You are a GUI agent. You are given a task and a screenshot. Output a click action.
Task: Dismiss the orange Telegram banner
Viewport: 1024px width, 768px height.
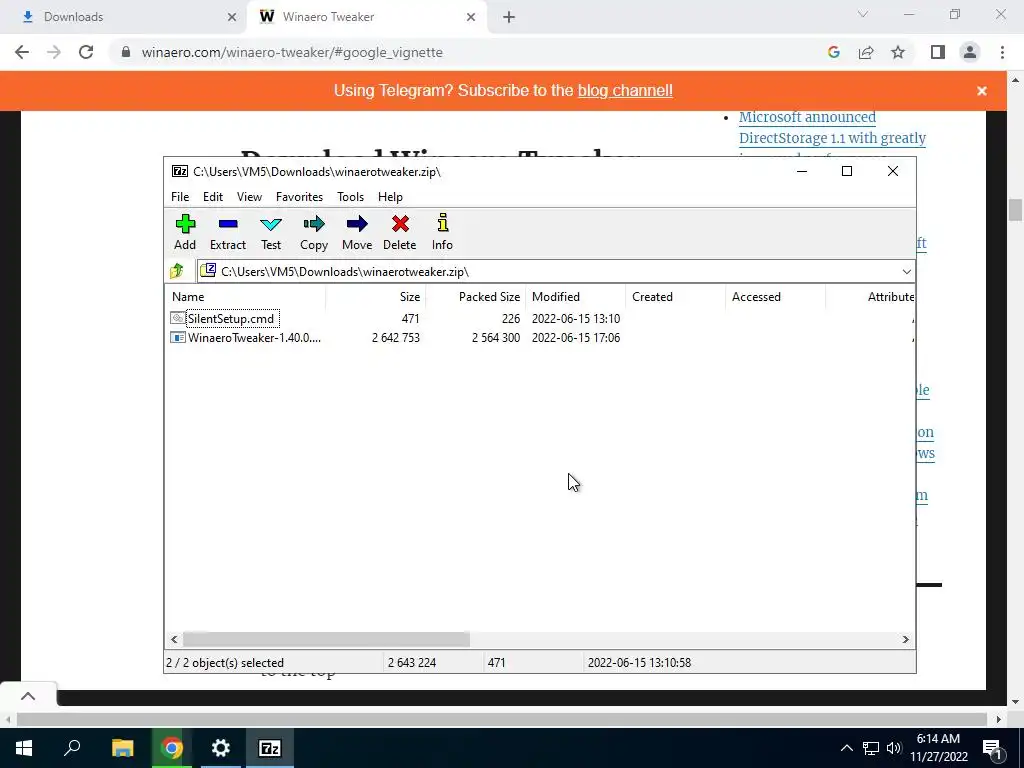tap(982, 91)
